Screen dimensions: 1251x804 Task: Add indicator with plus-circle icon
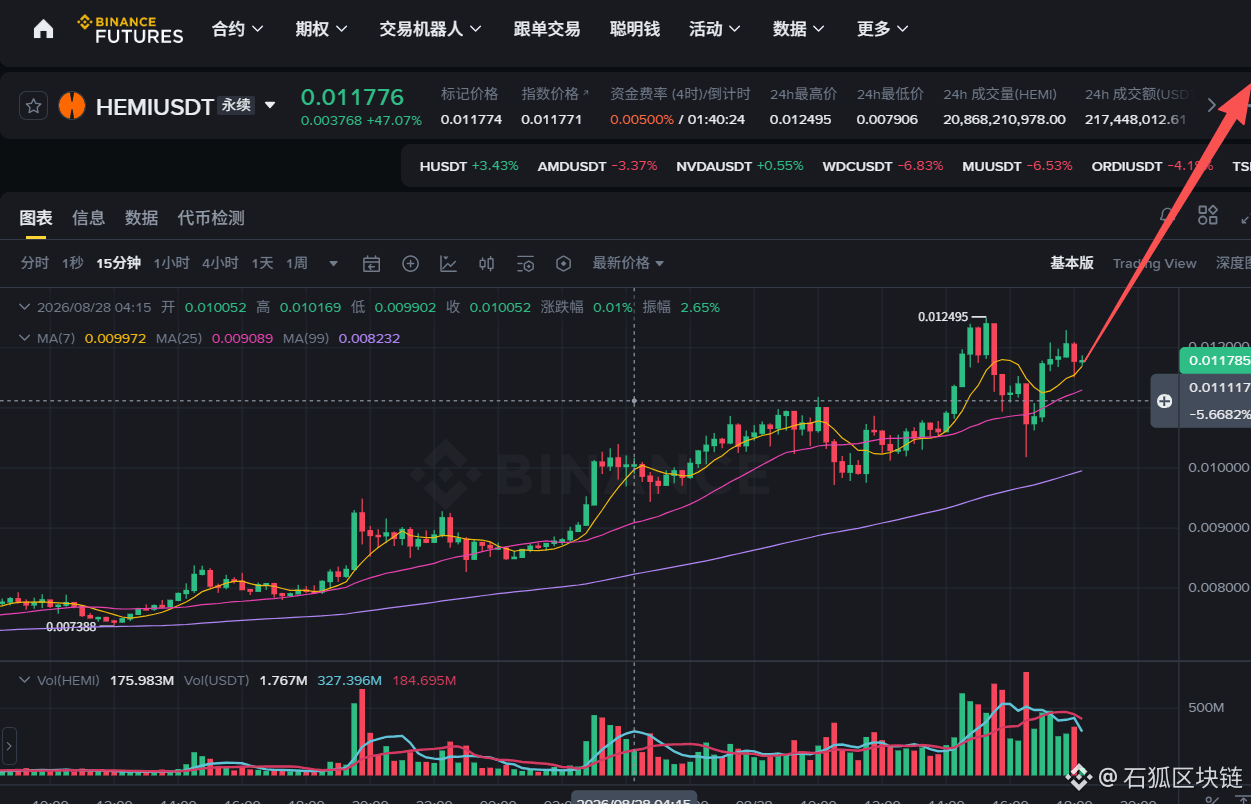point(410,263)
